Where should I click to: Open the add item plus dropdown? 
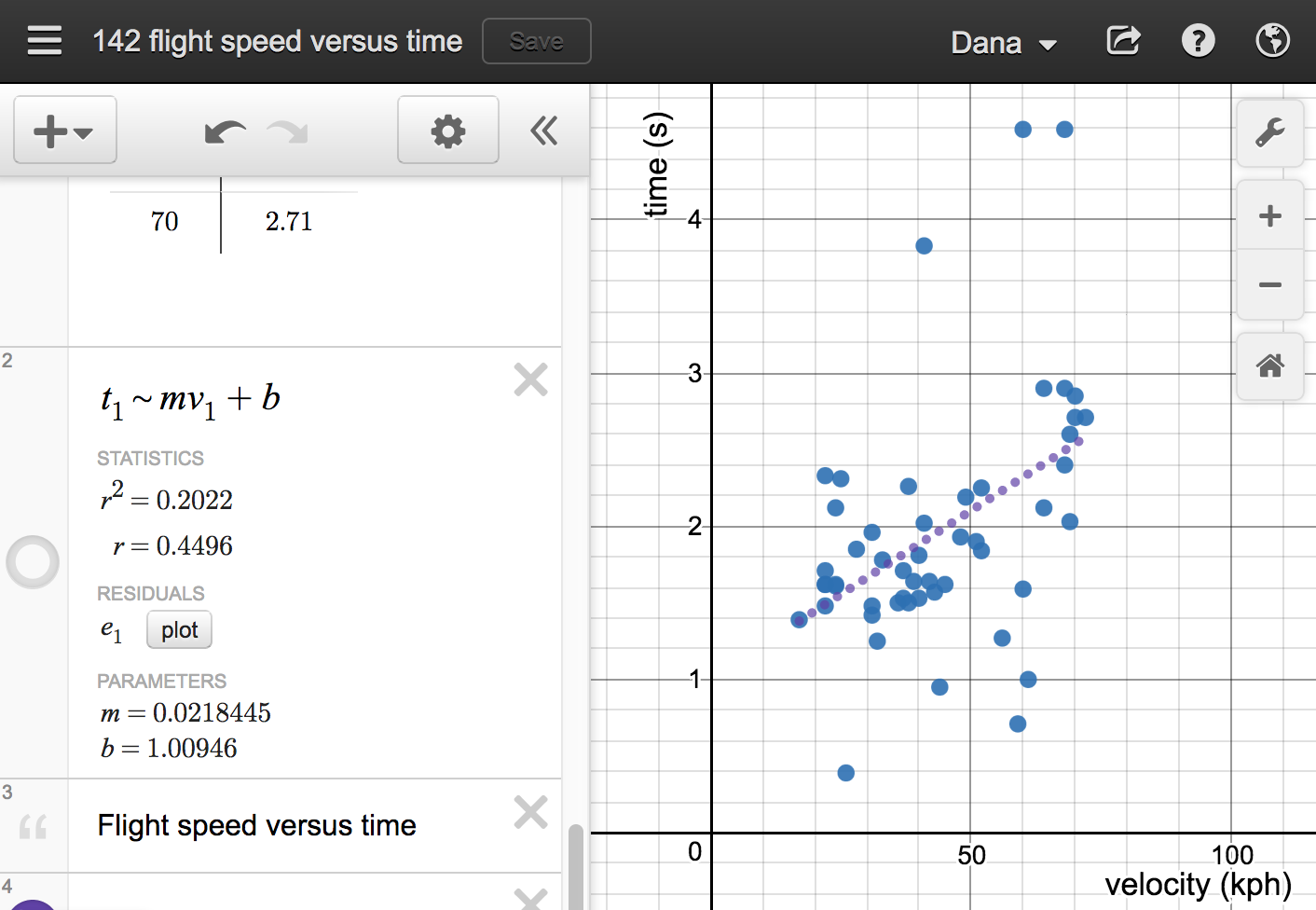(65, 131)
